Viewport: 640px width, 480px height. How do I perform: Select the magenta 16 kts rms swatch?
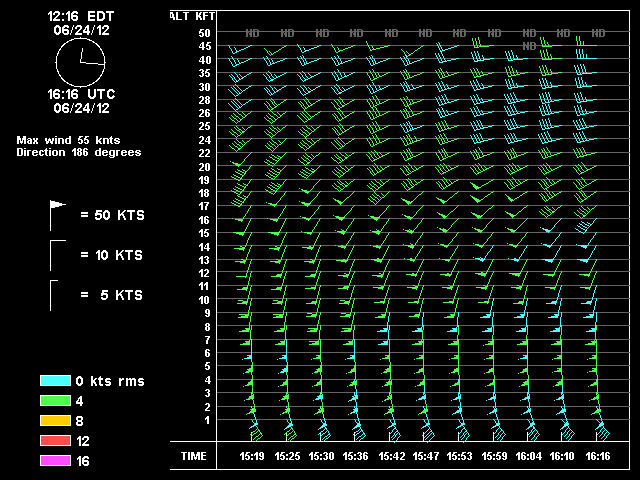click(x=55, y=461)
